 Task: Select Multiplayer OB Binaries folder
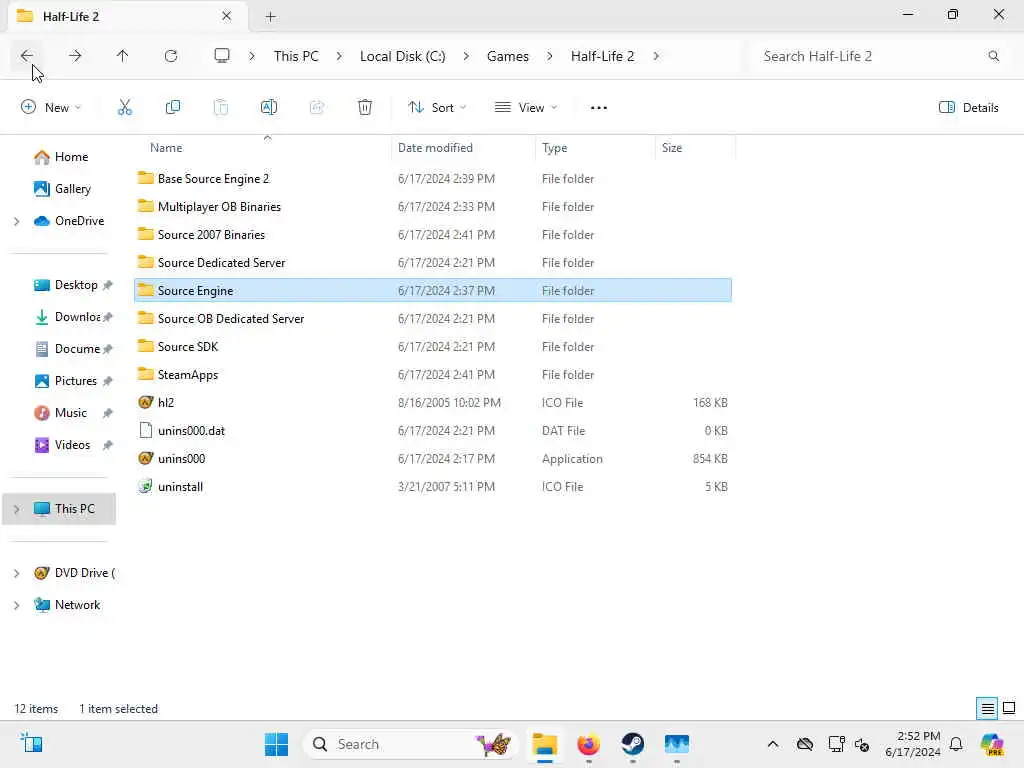click(x=432, y=207)
